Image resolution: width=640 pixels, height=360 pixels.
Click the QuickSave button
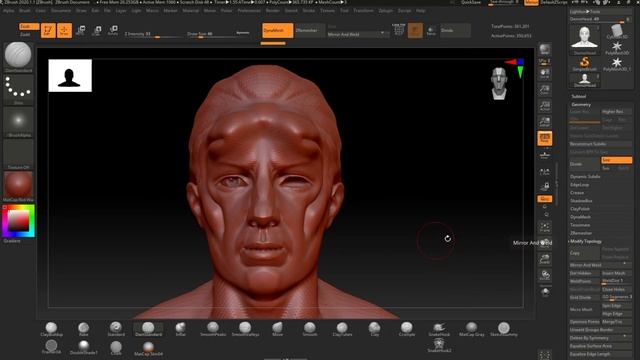471,2
